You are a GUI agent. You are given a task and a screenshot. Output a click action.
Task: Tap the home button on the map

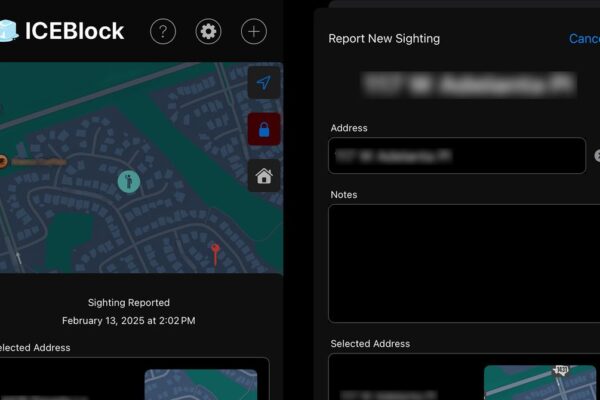[264, 176]
